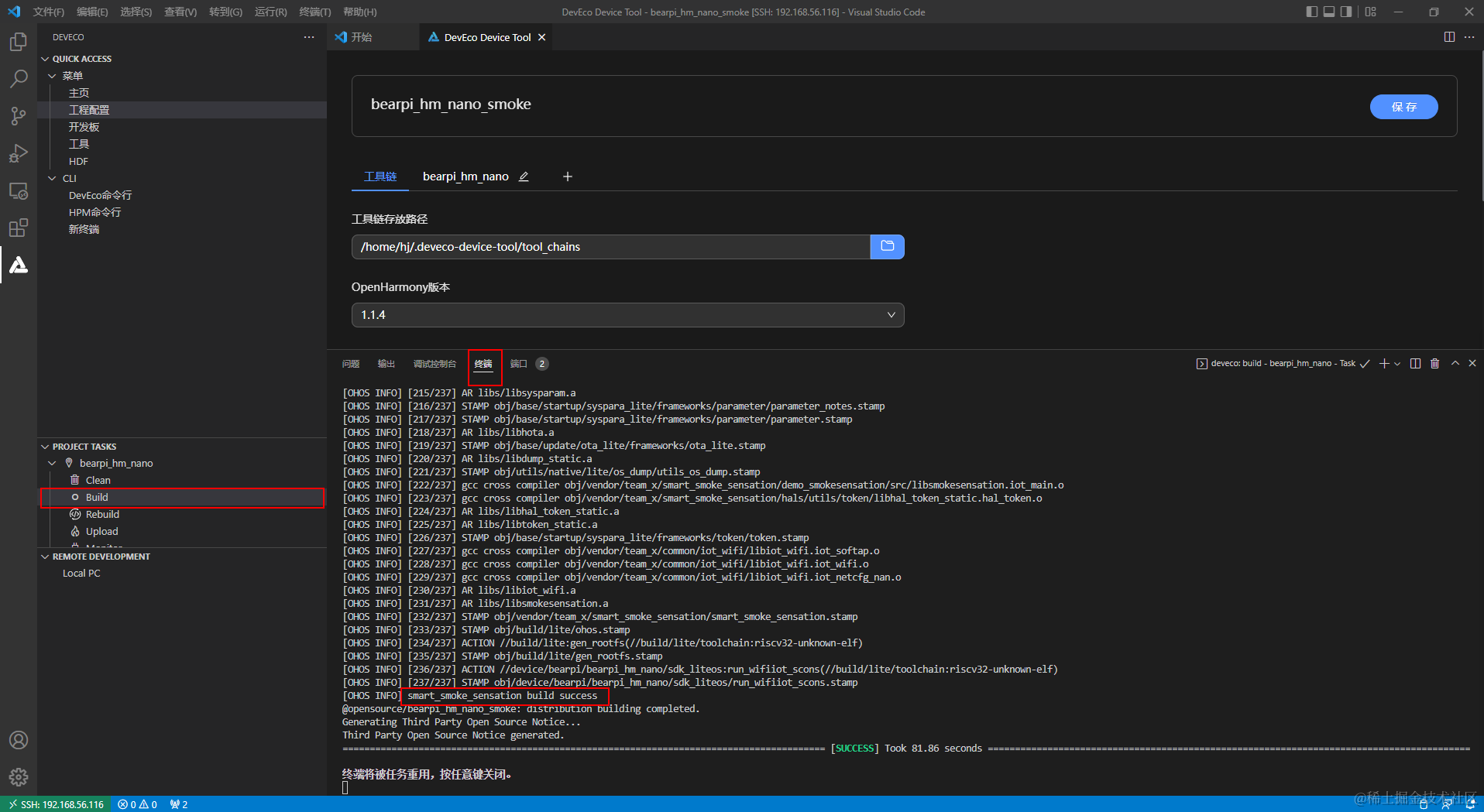Open the OpenHarmony version 1.1.4 dropdown
Viewport: 1484px width, 812px height.
(627, 315)
